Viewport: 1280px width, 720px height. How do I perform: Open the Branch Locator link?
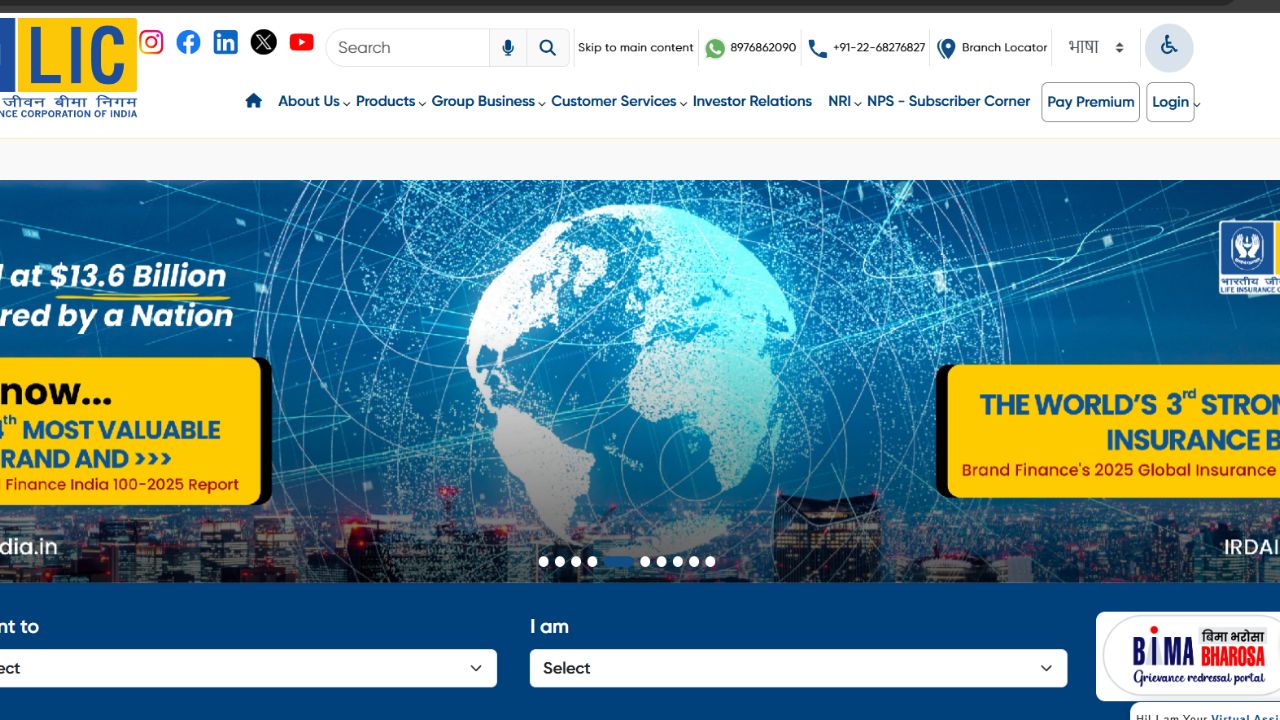click(x=992, y=48)
